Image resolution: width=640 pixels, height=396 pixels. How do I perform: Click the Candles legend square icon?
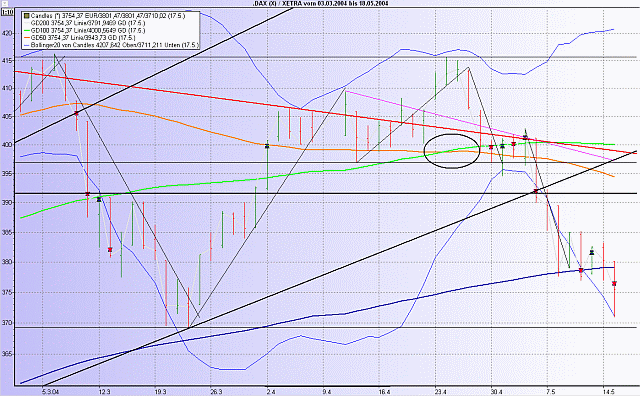click(27, 16)
